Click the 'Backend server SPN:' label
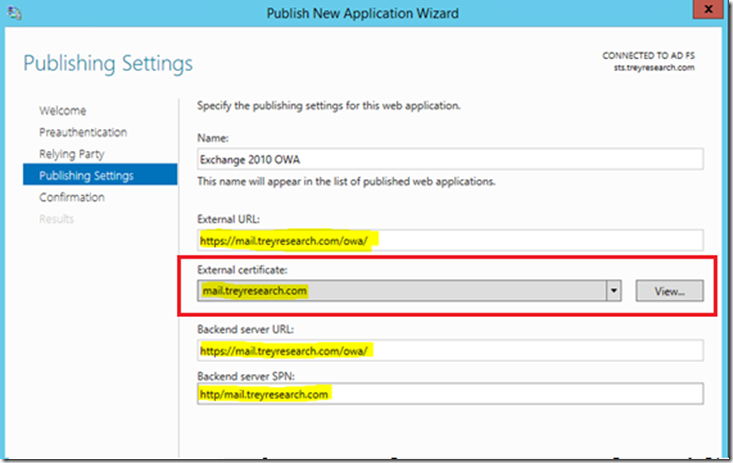Image resolution: width=733 pixels, height=463 pixels. click(246, 376)
